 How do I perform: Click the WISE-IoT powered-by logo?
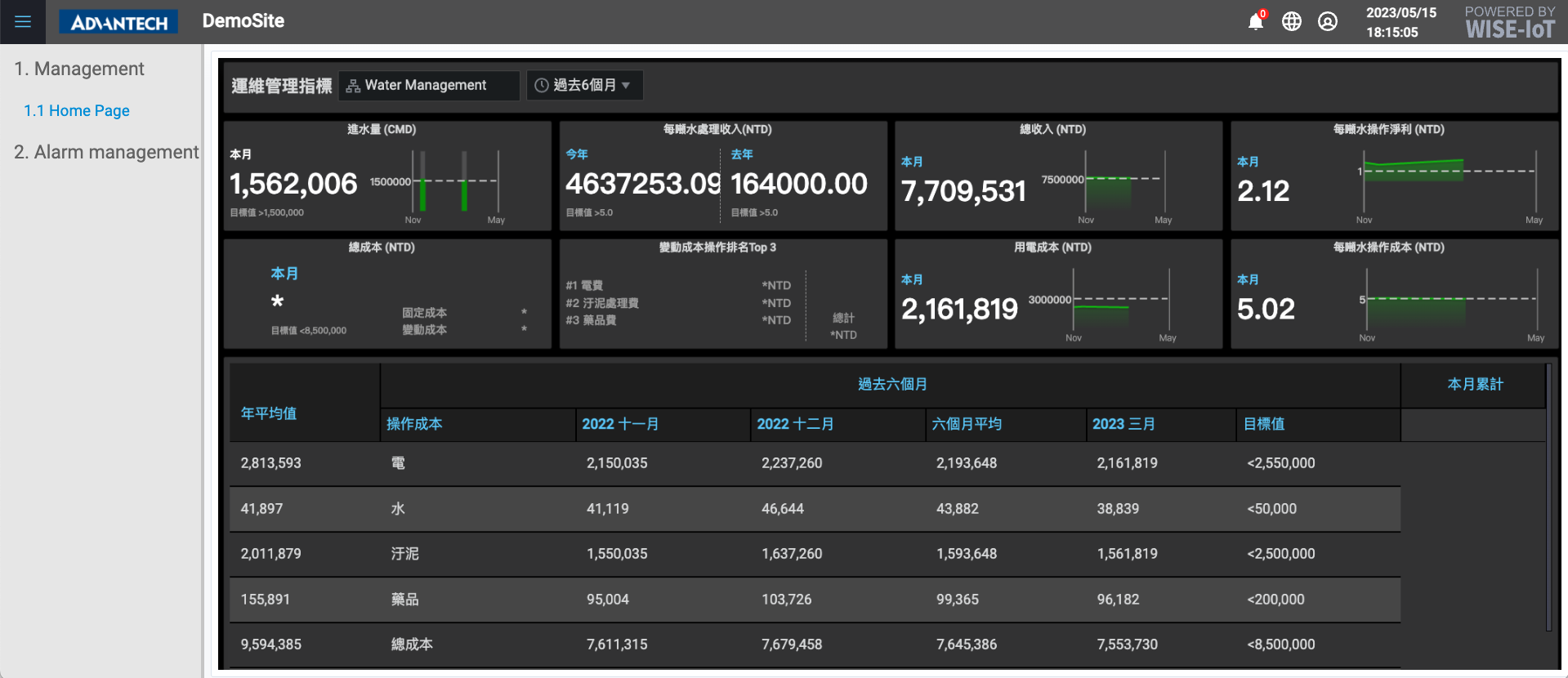(1509, 23)
